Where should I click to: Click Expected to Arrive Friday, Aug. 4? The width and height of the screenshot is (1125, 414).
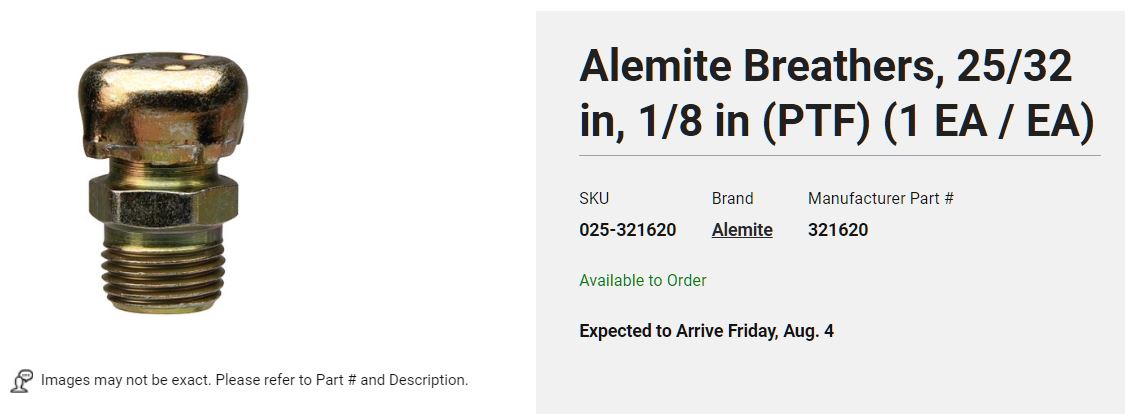(706, 331)
